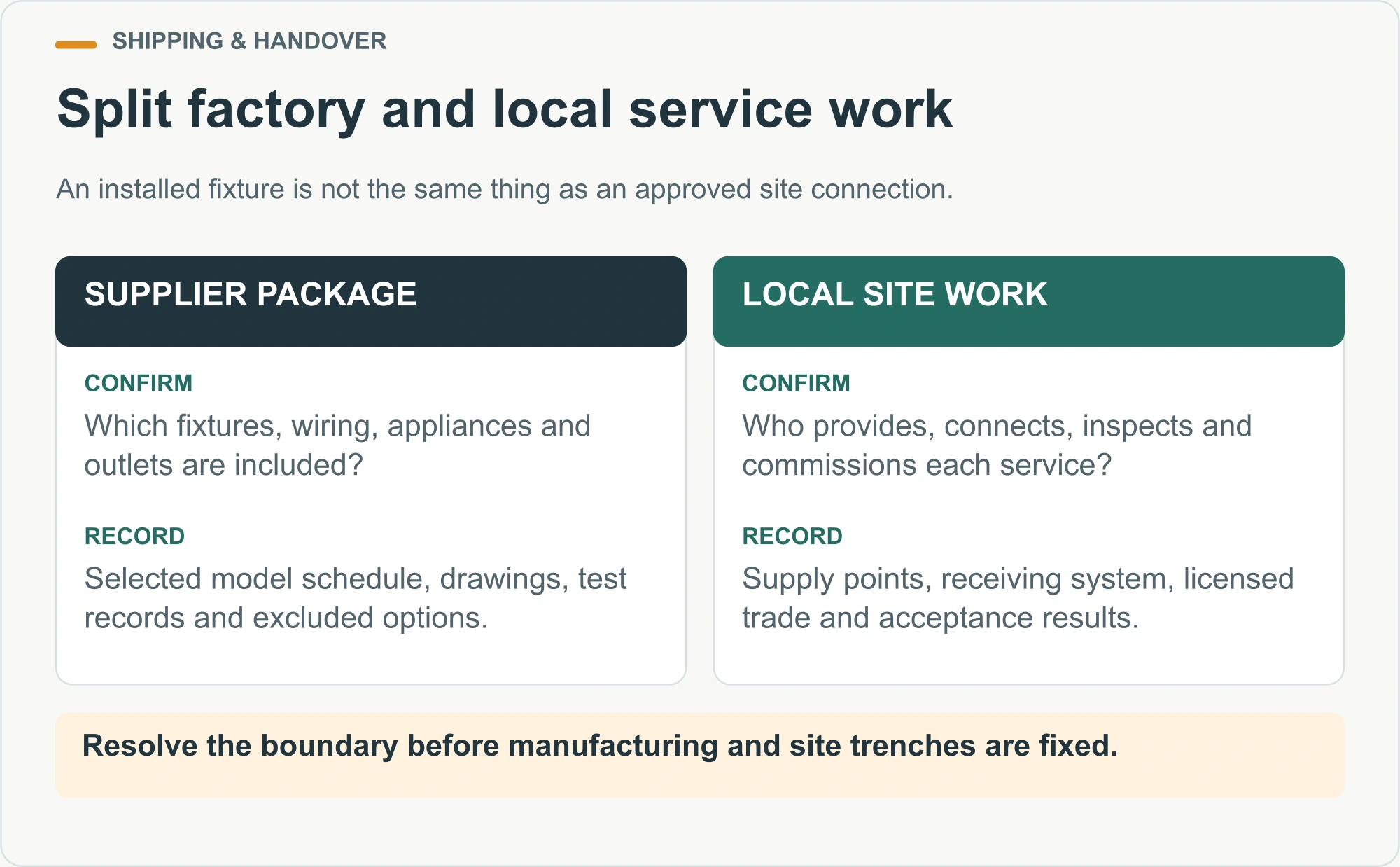The image size is (1400, 867).
Task: Click 'Who provides, connects, inspects and commissions' text
Action: tap(997, 445)
